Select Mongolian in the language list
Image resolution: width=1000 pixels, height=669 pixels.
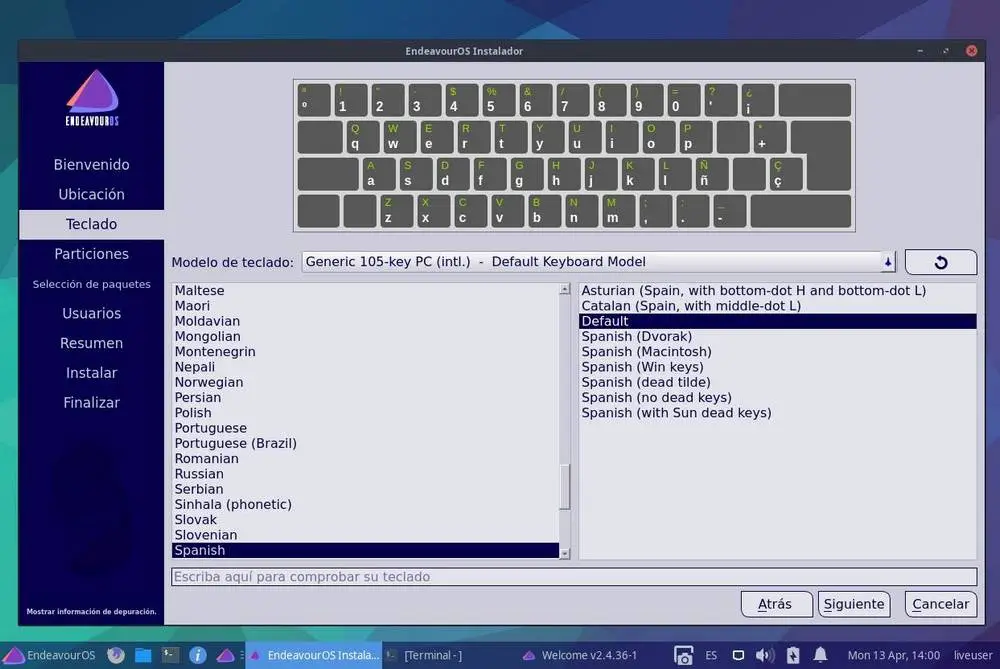365,336
